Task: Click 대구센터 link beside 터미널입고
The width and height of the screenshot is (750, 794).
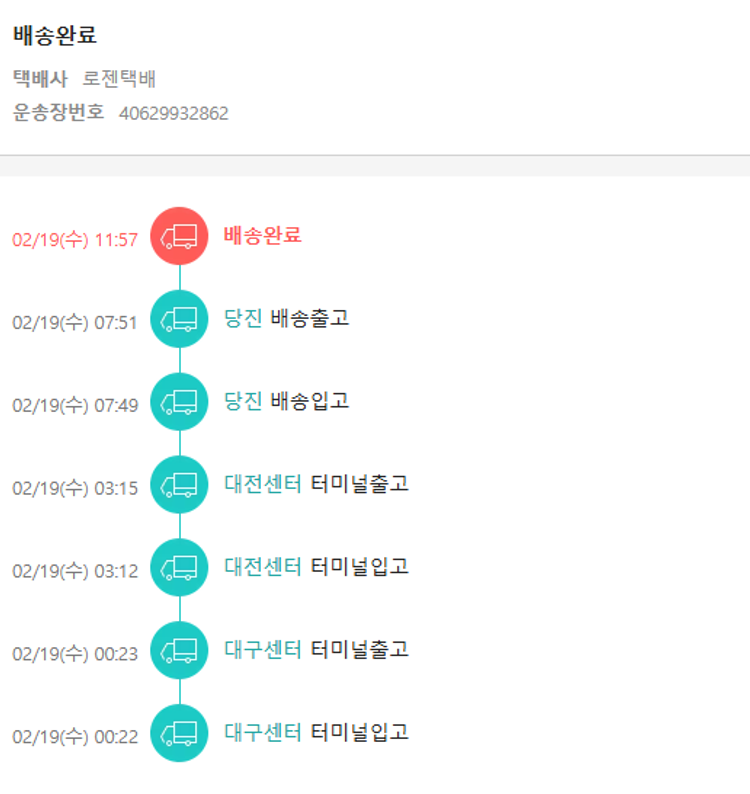Action: pyautogui.click(x=262, y=733)
